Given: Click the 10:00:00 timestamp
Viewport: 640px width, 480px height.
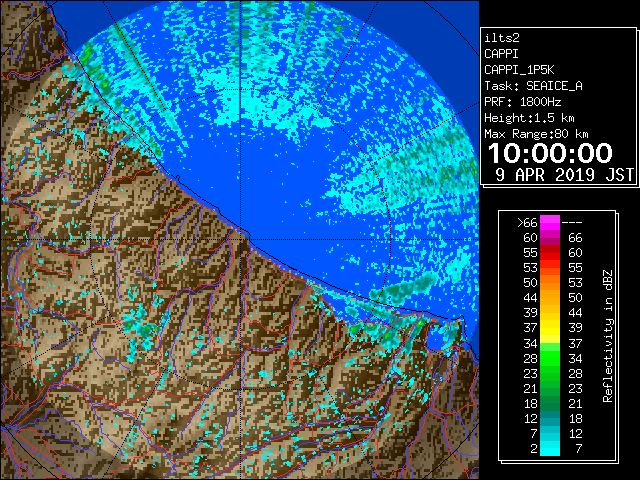Looking at the screenshot, I should [550, 153].
